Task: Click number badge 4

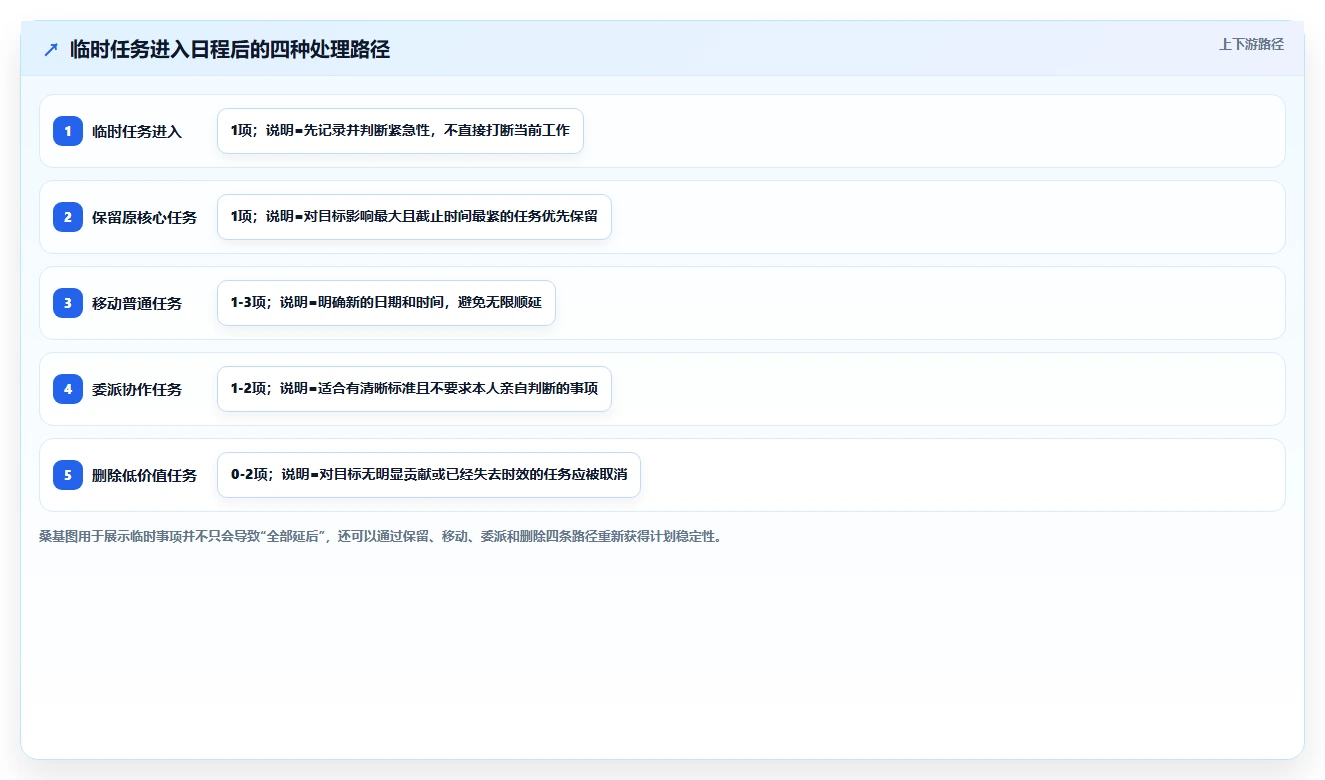Action: pos(68,389)
